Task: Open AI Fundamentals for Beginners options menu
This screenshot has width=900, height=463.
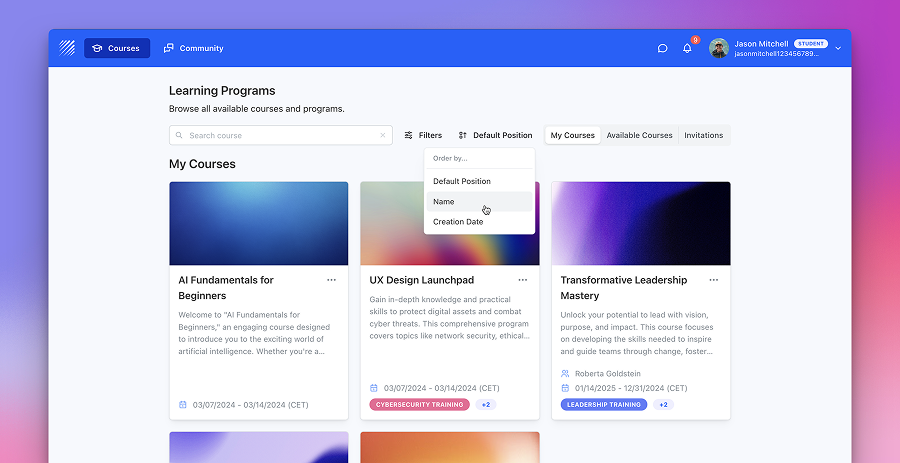Action: (331, 280)
